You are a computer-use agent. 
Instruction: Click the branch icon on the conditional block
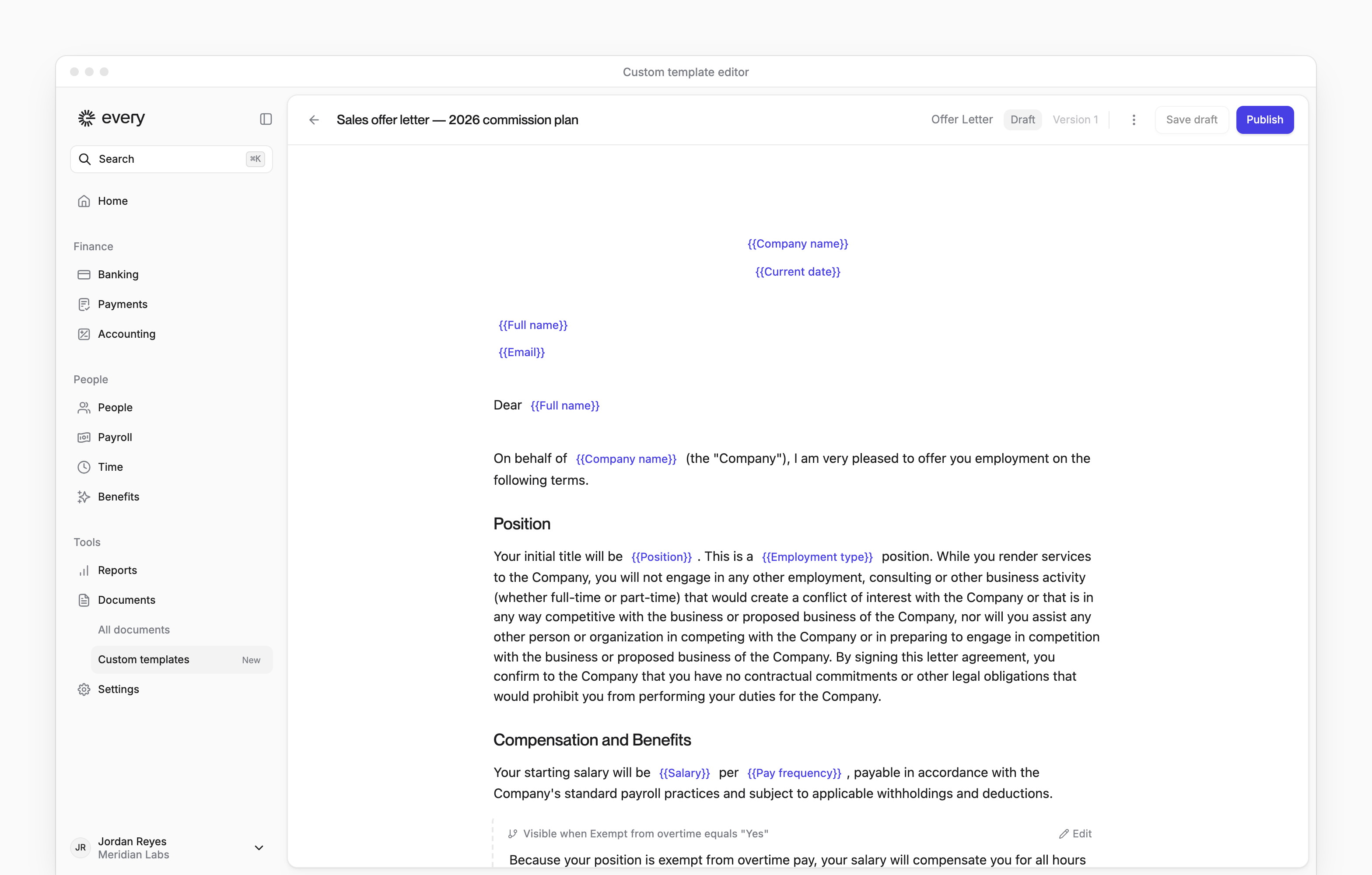[513, 833]
